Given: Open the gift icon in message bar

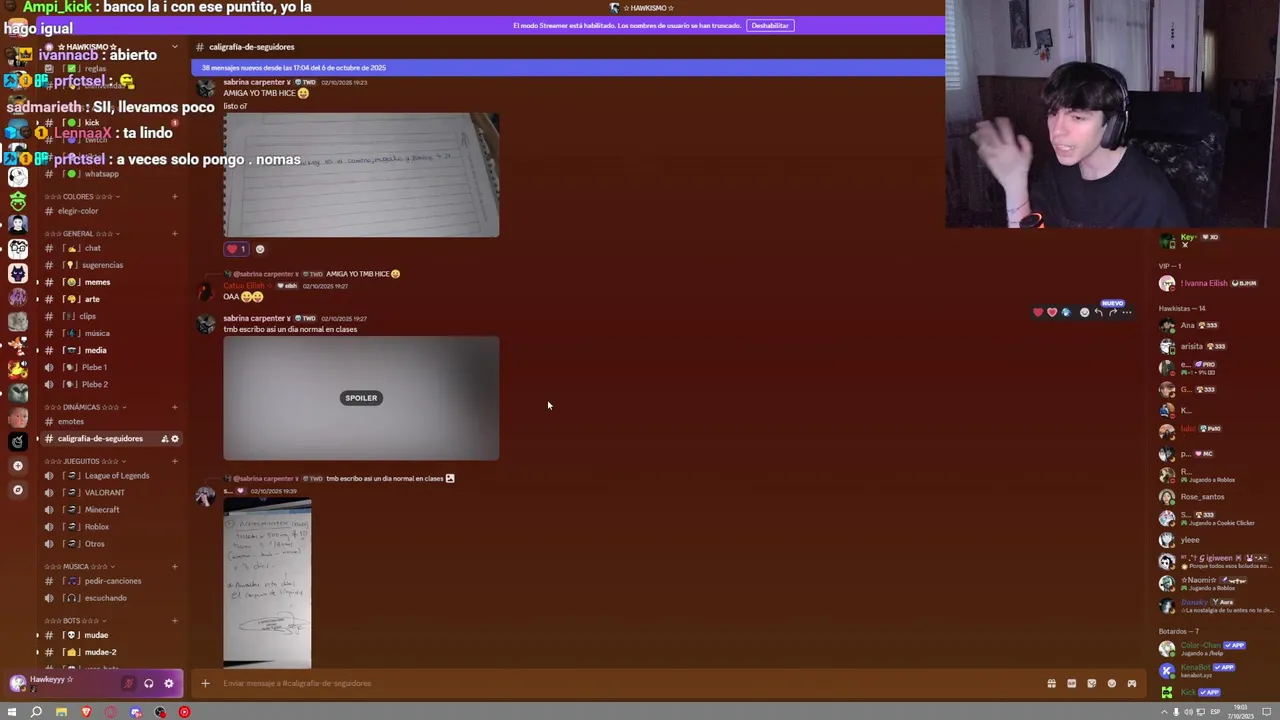Looking at the screenshot, I should coord(1051,684).
